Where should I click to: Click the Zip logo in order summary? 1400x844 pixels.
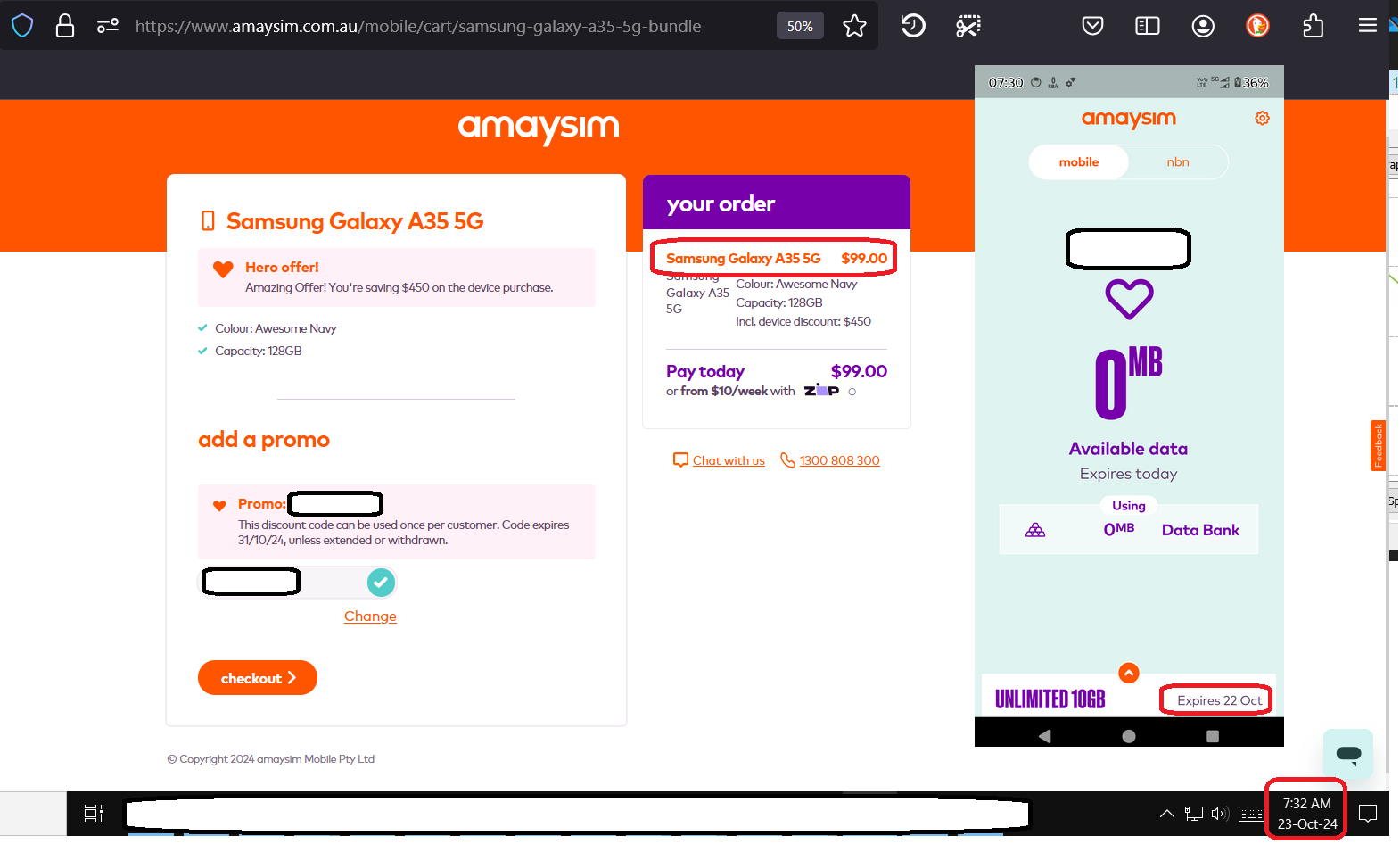point(821,391)
